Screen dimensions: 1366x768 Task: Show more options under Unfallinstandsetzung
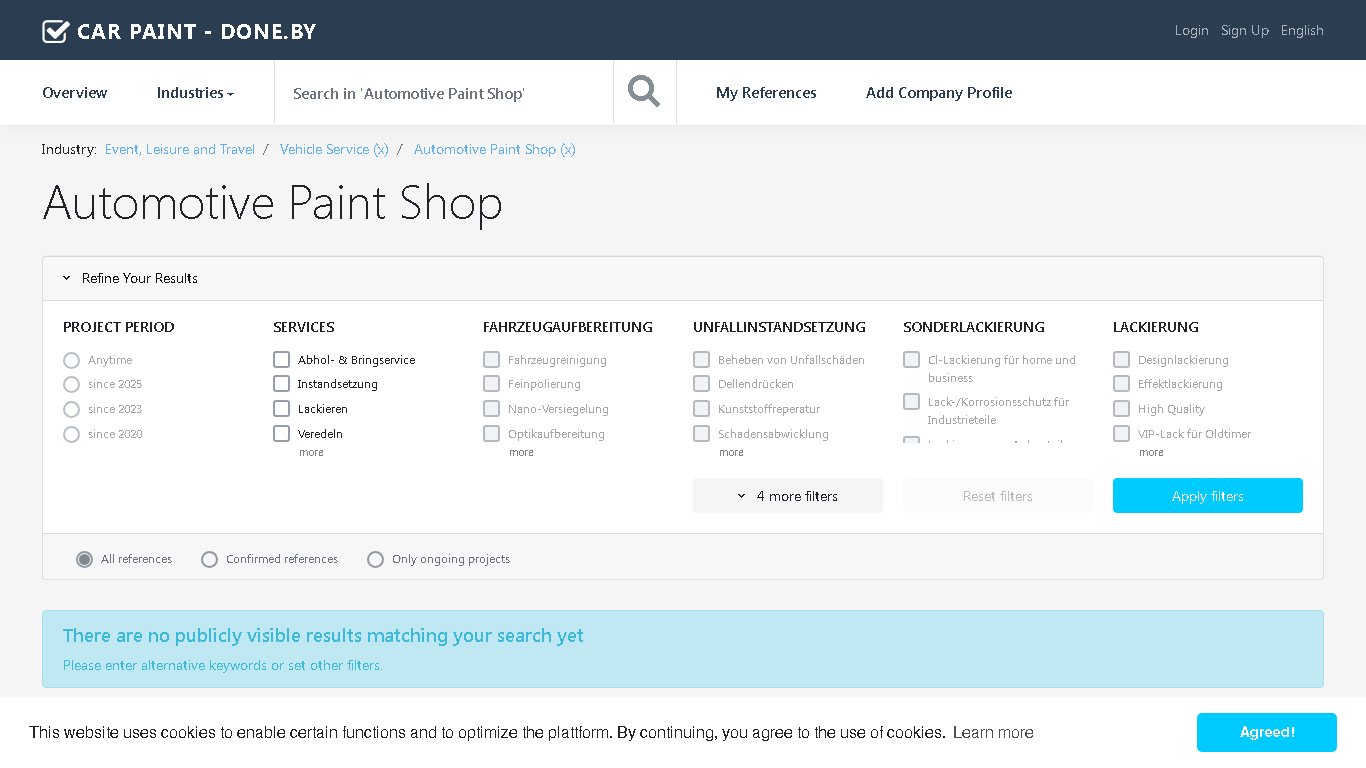(x=731, y=453)
